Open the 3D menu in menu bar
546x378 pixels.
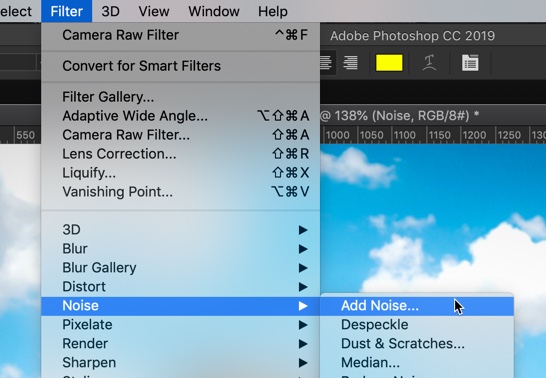coord(110,11)
